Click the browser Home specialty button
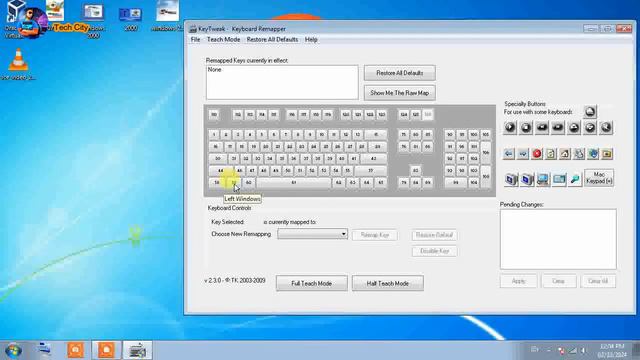The height and width of the screenshot is (360, 640). [x=565, y=154]
